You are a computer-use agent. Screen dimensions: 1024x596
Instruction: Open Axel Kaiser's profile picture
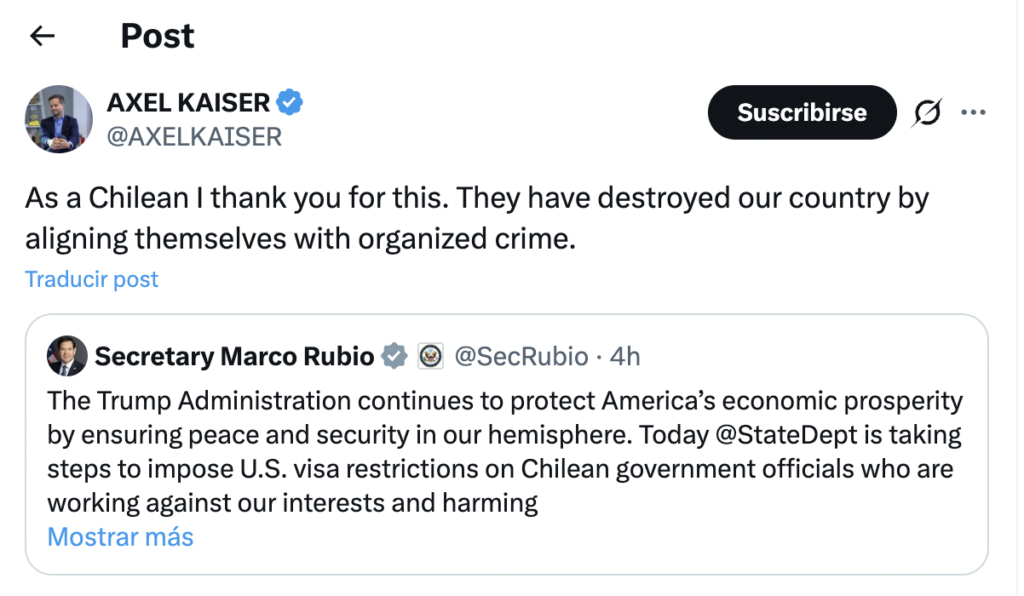58,119
